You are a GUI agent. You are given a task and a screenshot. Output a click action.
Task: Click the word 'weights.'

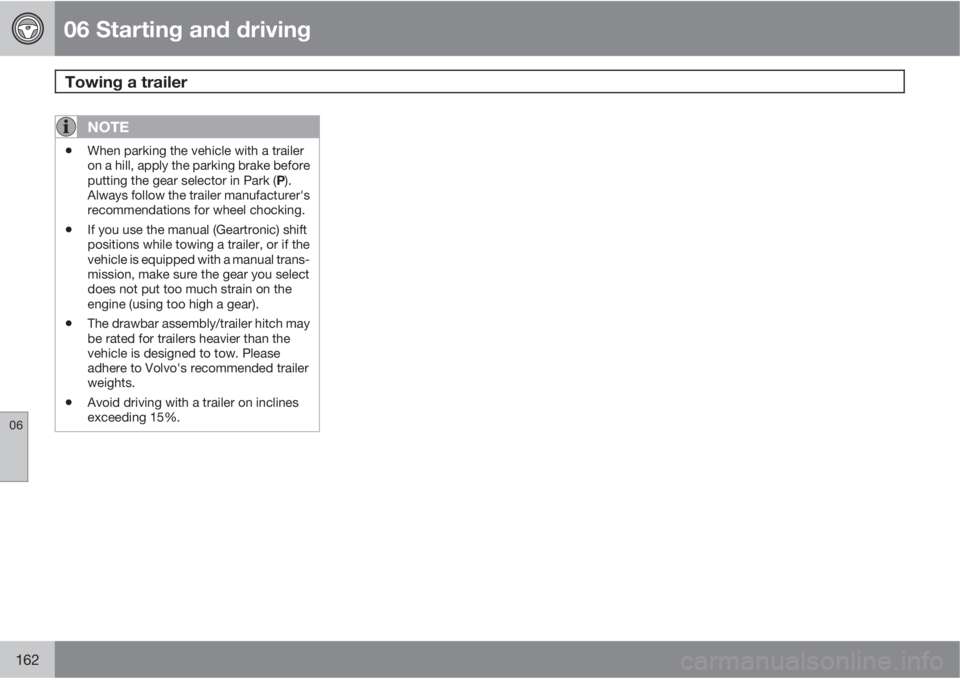(111, 383)
